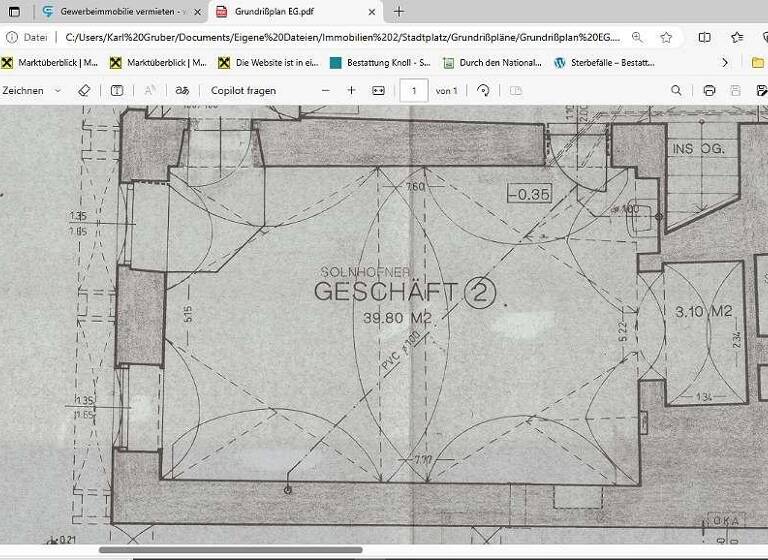Add this page to favorites star
This screenshot has width=768, height=560.
pos(666,37)
